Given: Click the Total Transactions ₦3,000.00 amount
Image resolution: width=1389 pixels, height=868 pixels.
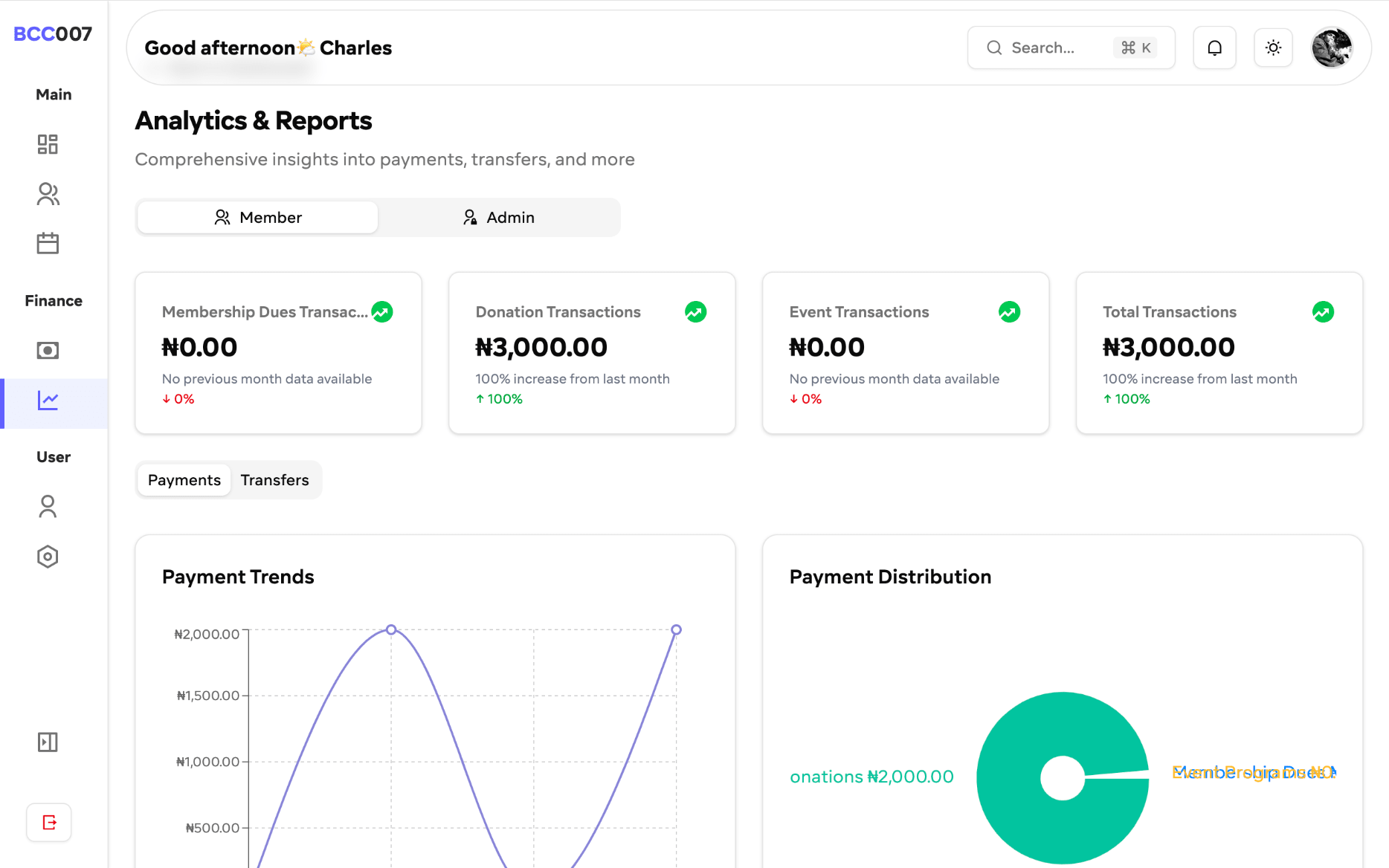Looking at the screenshot, I should tap(1169, 347).
